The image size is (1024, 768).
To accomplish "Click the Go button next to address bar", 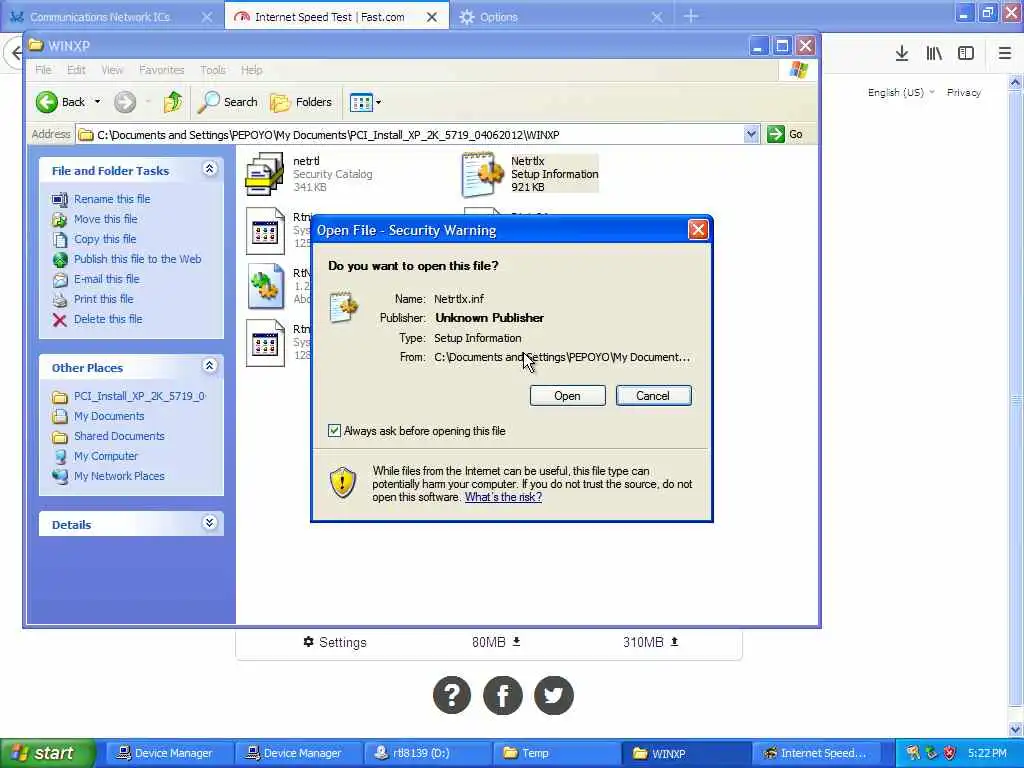I will point(785,135).
